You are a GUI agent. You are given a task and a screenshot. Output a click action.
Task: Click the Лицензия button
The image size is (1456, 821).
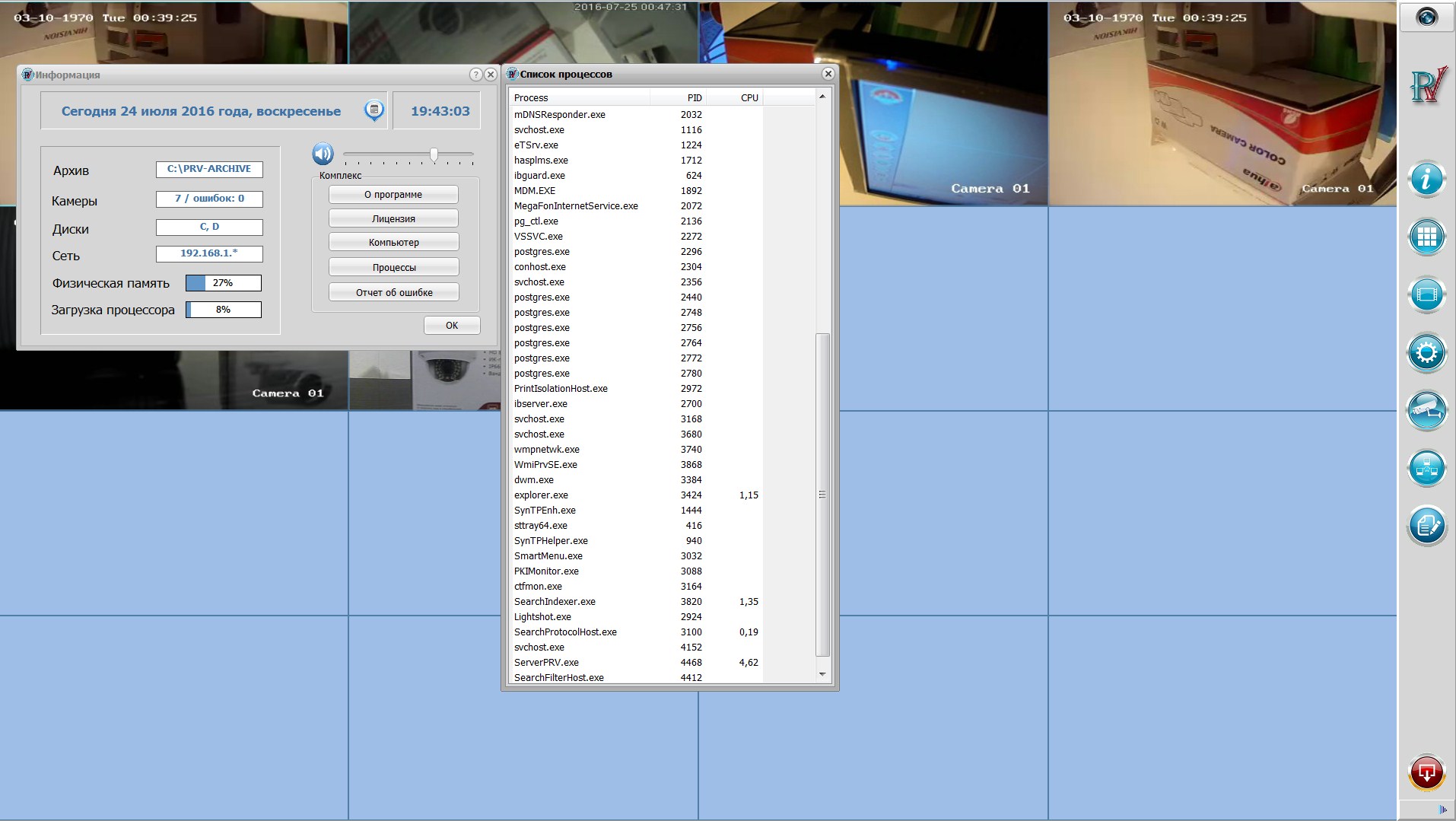393,219
